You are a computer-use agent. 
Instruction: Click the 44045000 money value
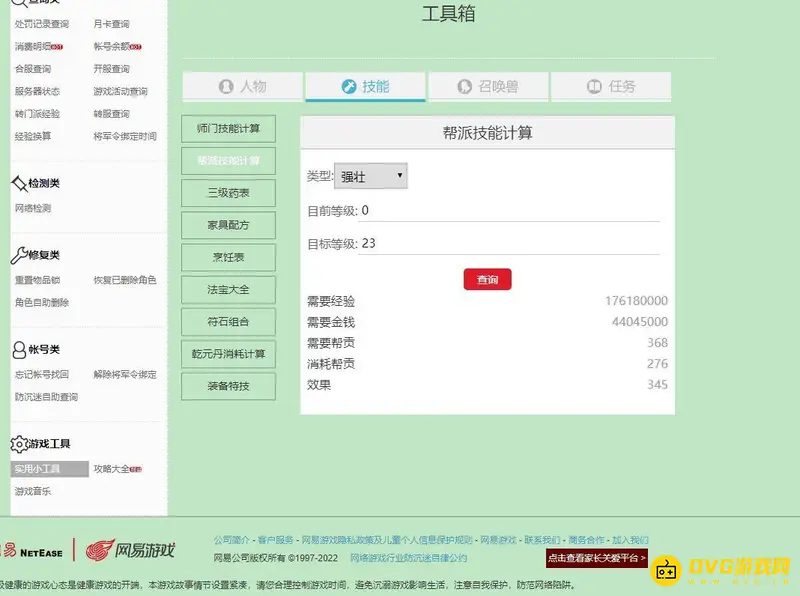(x=640, y=321)
